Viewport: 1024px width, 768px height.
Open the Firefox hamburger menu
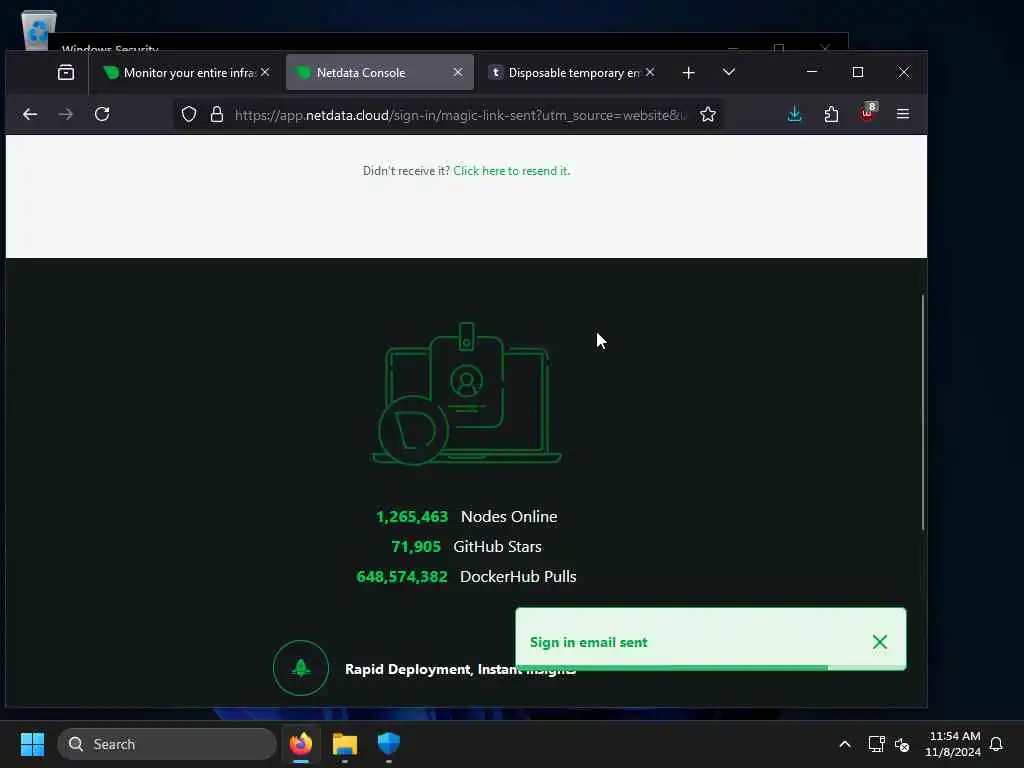point(903,114)
